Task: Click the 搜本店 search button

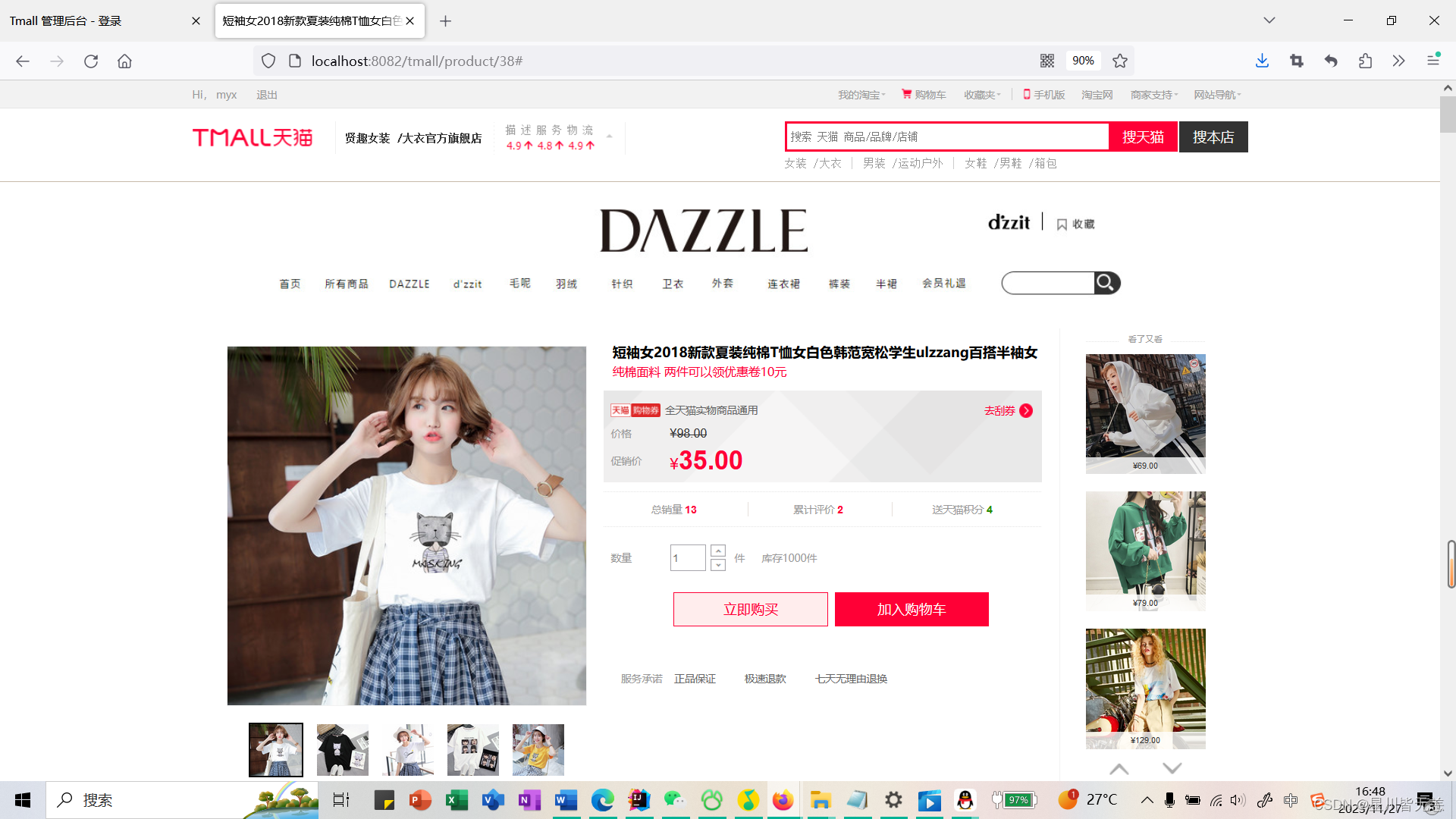Action: tap(1213, 137)
